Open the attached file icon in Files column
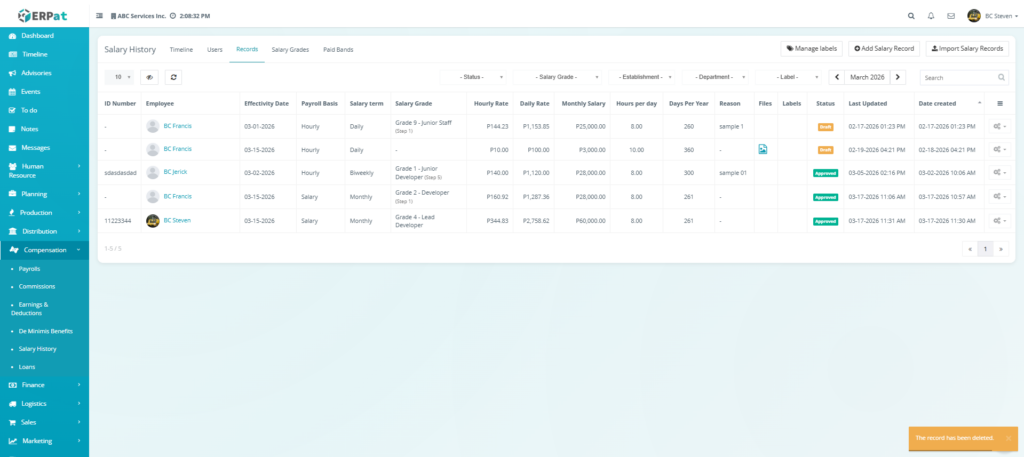Image resolution: width=1024 pixels, height=457 pixels. (x=763, y=149)
